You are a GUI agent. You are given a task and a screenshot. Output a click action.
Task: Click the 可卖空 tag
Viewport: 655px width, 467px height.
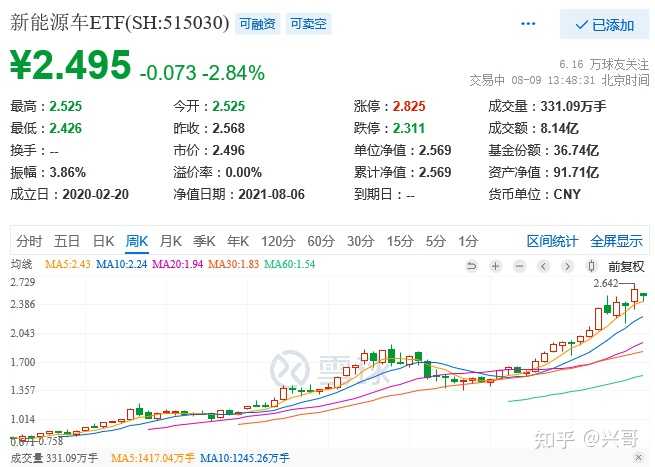click(308, 24)
